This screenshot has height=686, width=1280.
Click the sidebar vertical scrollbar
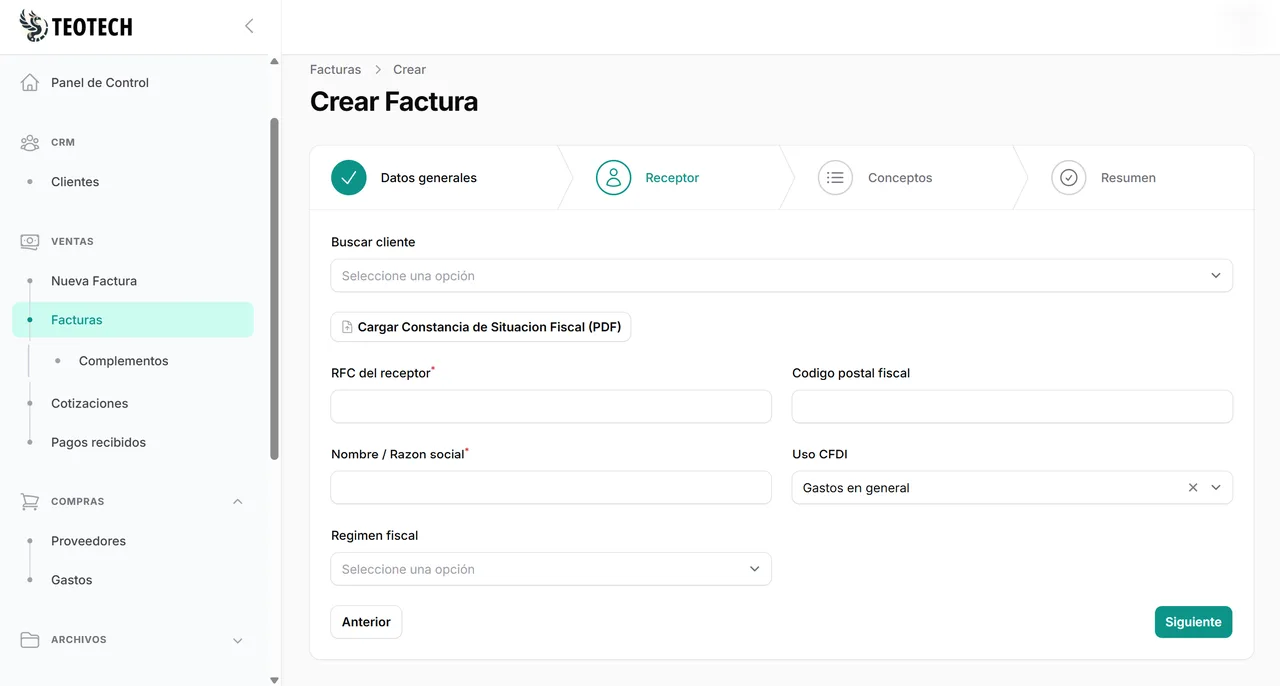coord(274,290)
